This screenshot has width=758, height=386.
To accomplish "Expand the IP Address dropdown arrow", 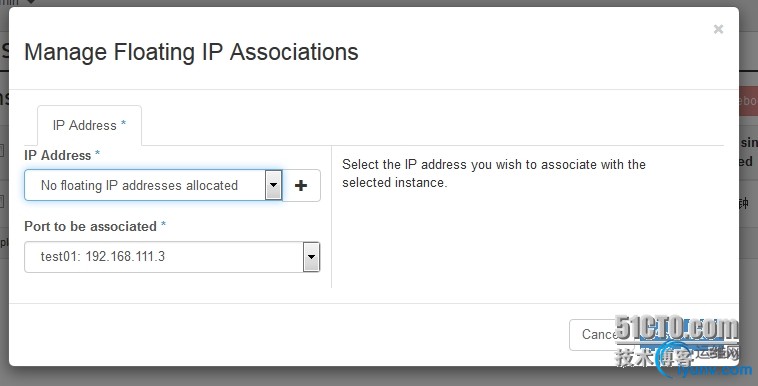I will click(273, 185).
